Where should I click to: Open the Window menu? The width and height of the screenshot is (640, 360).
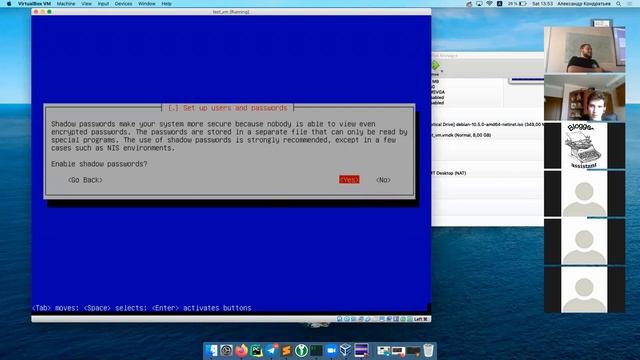(147, 4)
